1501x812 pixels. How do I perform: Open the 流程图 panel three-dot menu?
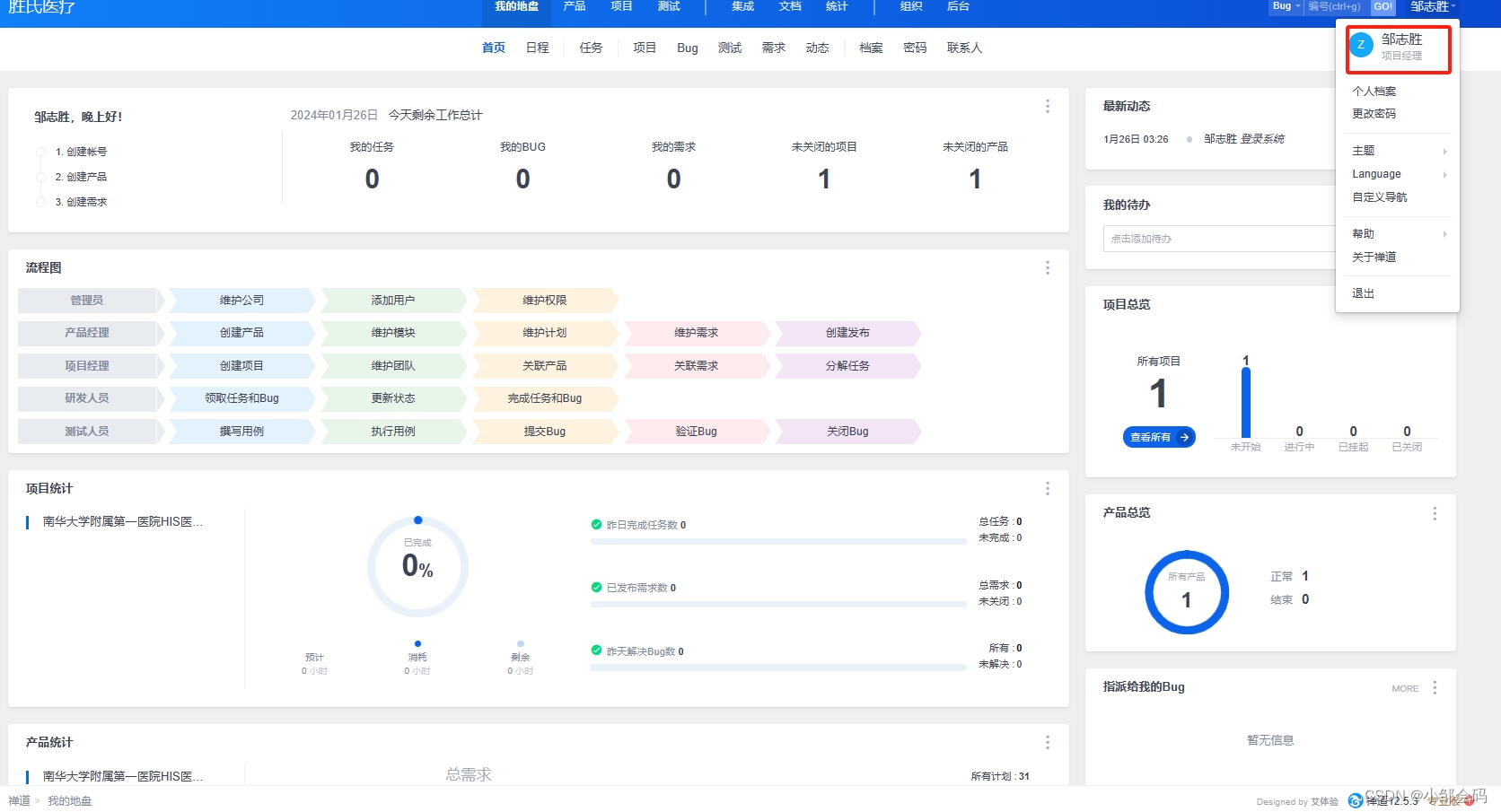[x=1047, y=268]
